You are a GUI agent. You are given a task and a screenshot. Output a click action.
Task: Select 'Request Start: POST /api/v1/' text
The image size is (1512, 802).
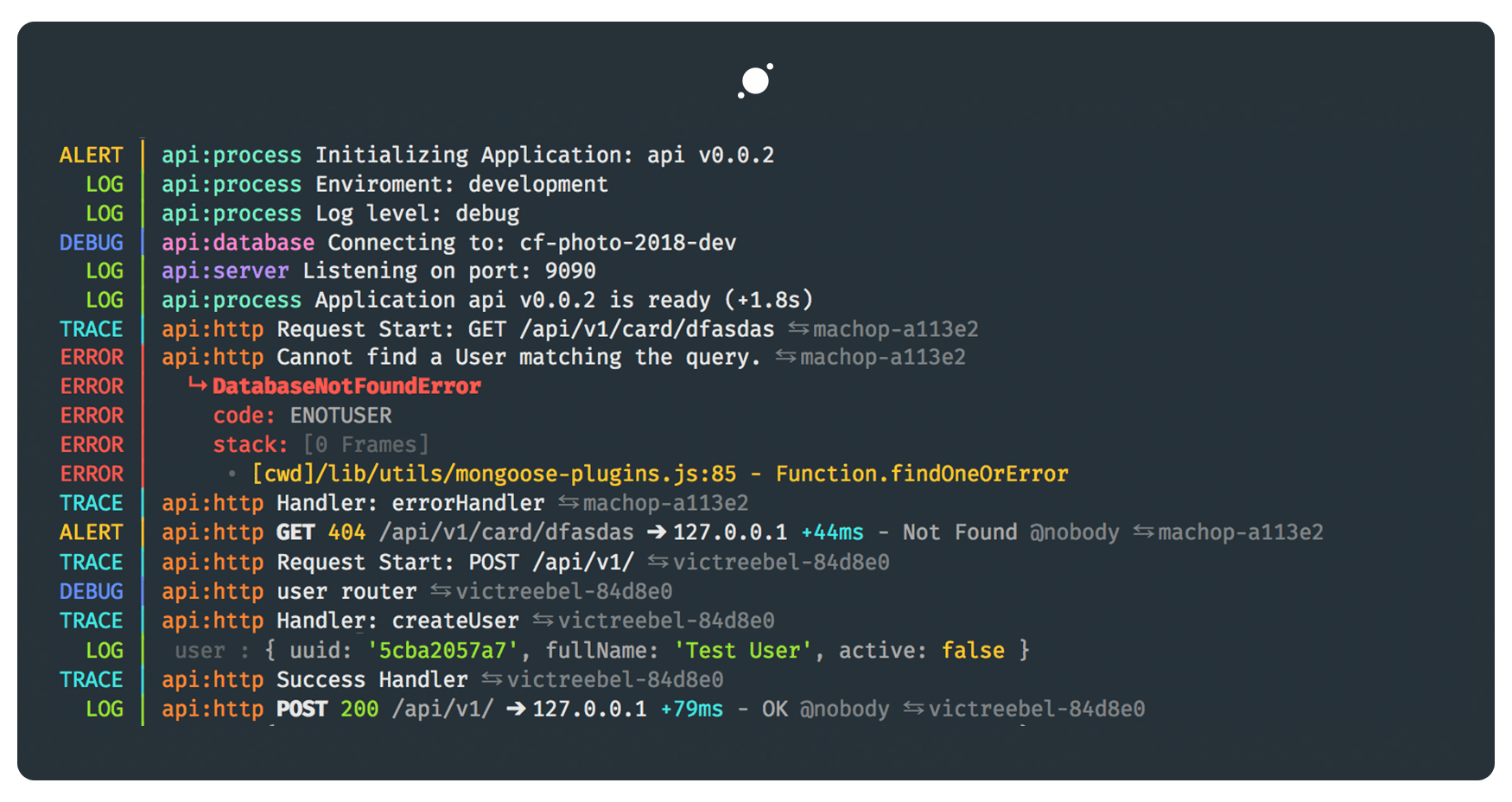tap(455, 563)
